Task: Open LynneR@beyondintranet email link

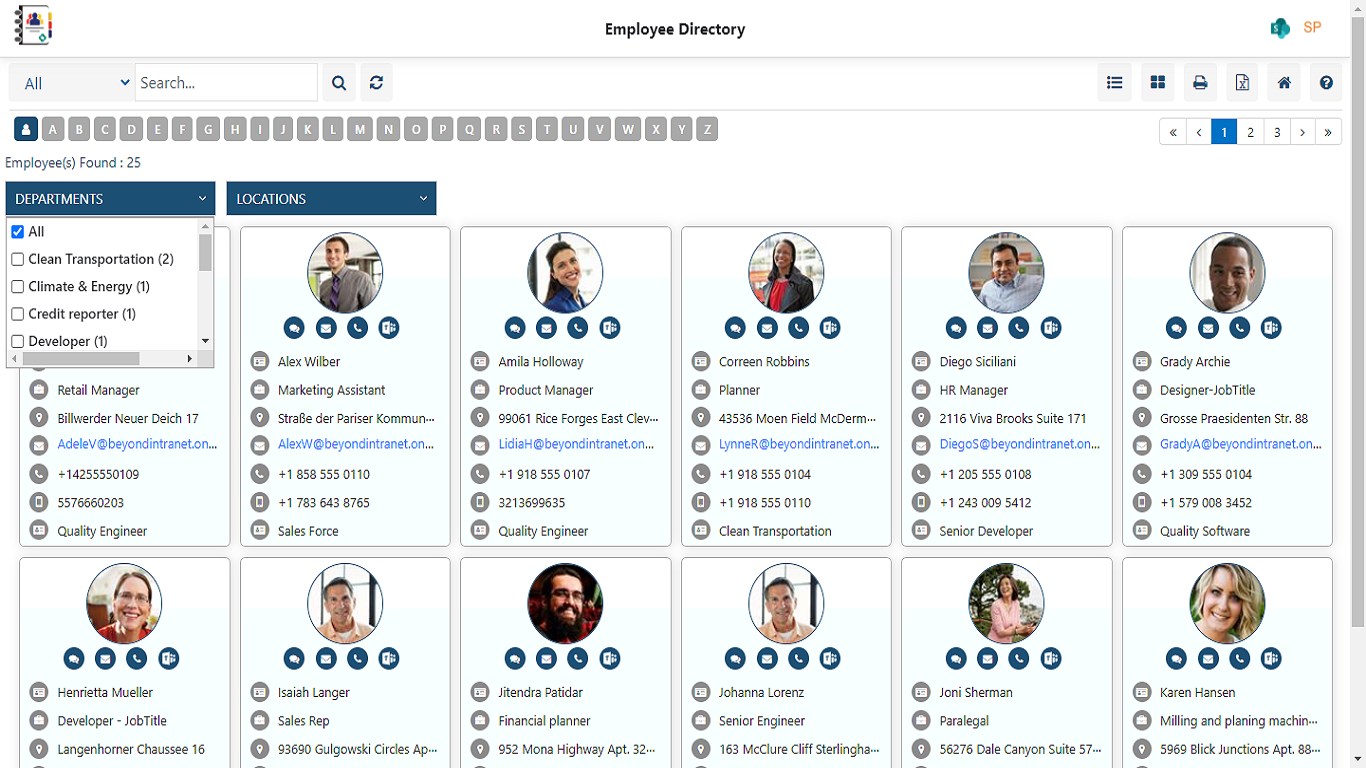Action: [799, 444]
